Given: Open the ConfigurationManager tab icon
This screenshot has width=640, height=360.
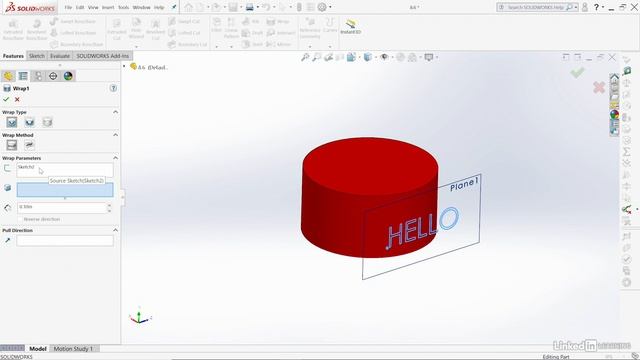Looking at the screenshot, I should pyautogui.click(x=38, y=76).
